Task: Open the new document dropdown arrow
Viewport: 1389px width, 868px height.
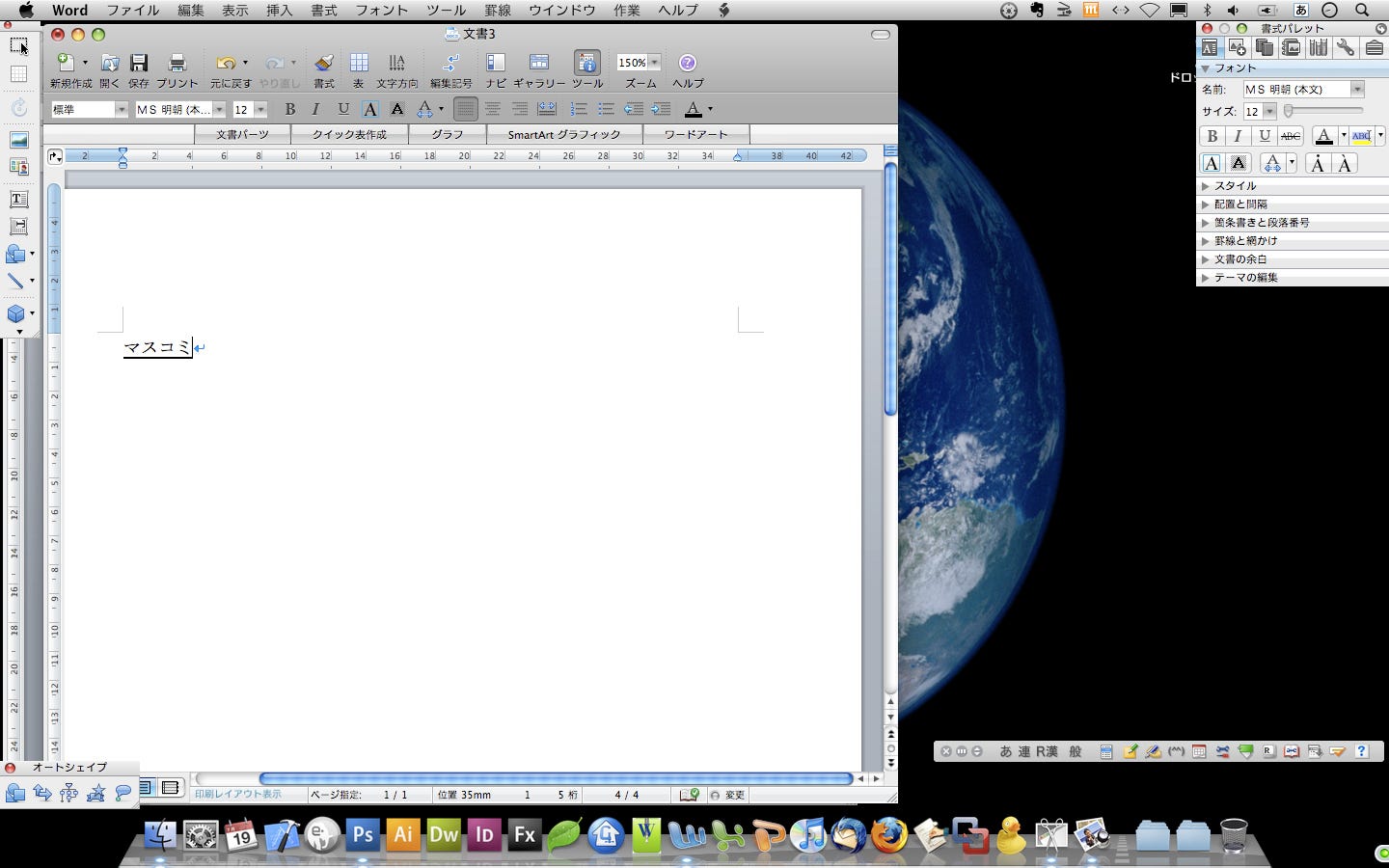Action: (85, 63)
